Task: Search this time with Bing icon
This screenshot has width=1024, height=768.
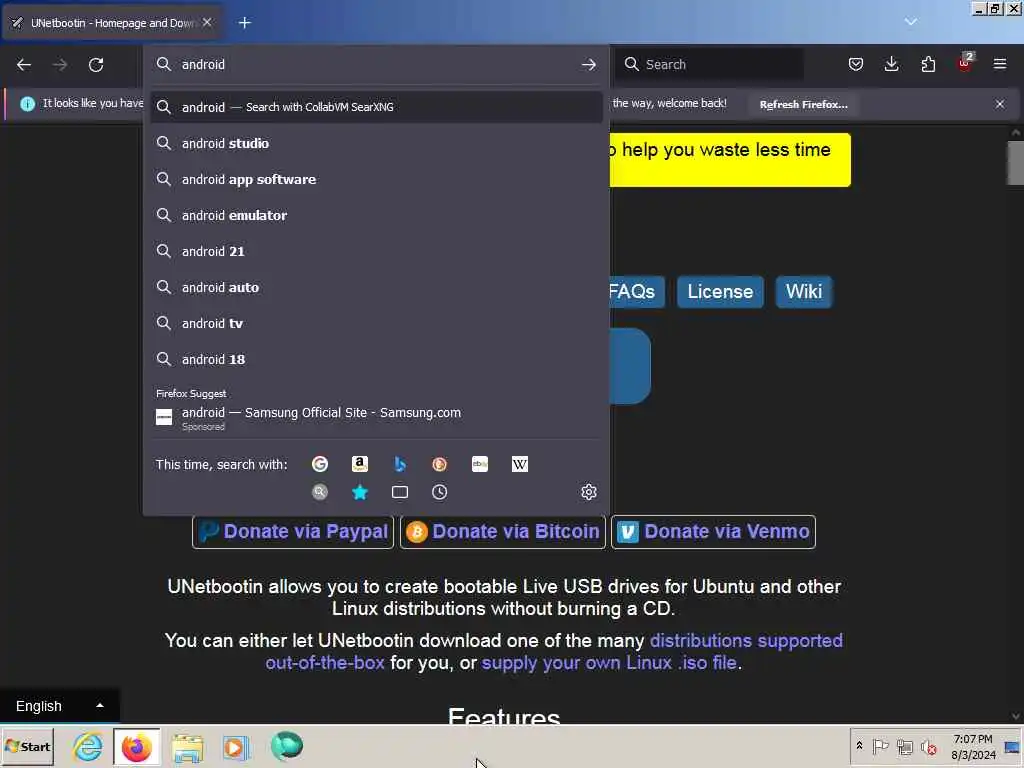Action: coord(400,464)
